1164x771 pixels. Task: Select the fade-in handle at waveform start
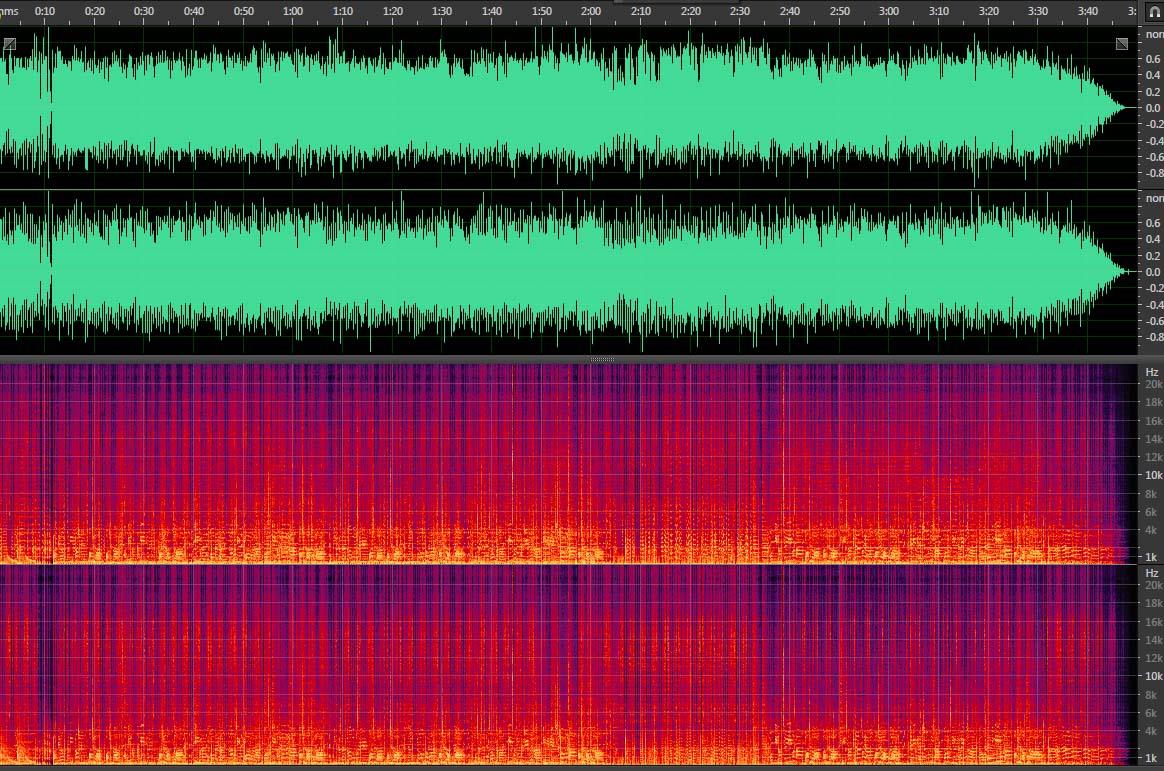coord(9,45)
